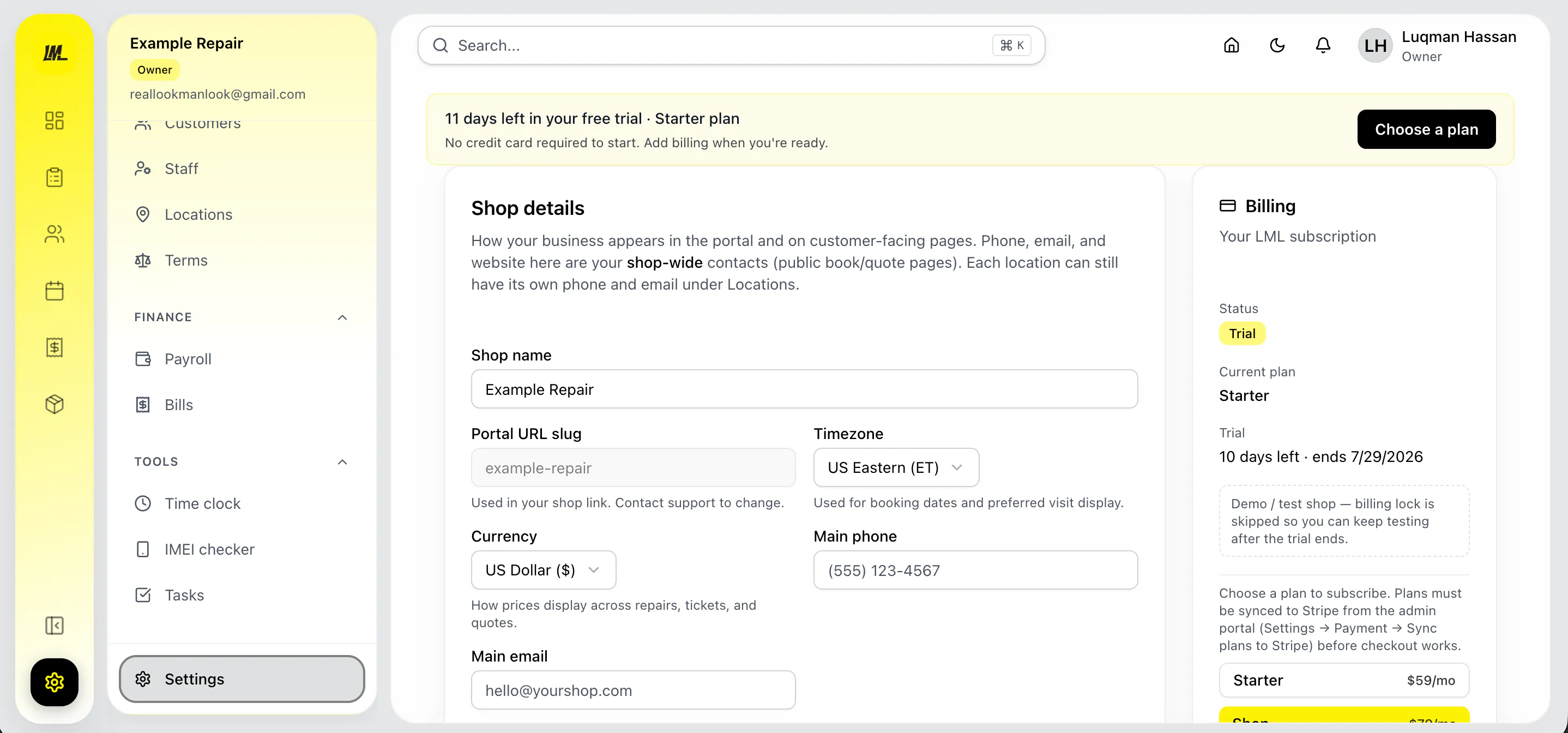Collapse the Tools section chevron
1568x733 pixels.
click(342, 461)
